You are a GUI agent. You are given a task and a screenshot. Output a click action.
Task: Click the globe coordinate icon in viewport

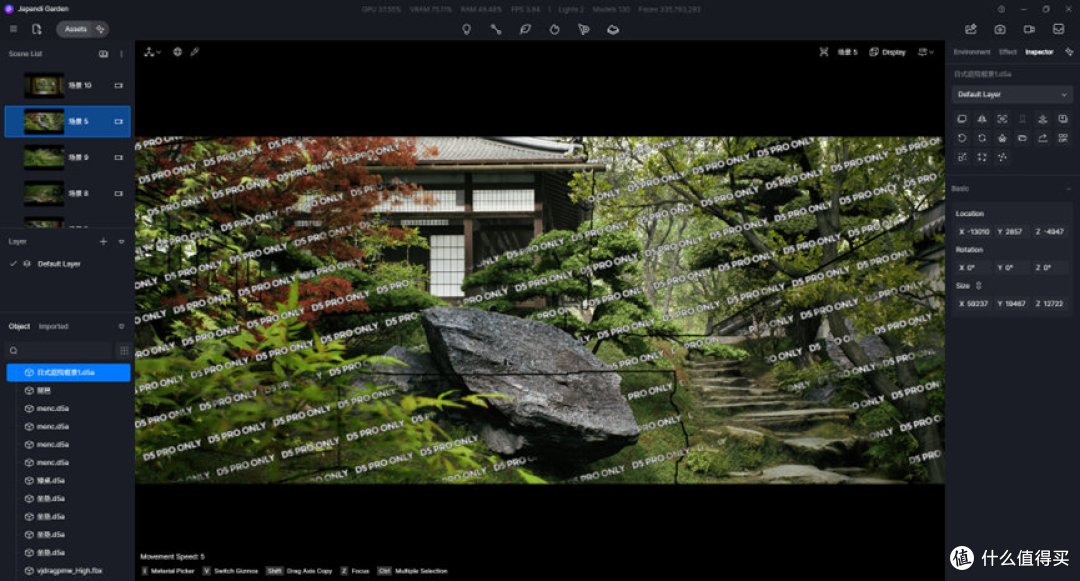click(177, 52)
